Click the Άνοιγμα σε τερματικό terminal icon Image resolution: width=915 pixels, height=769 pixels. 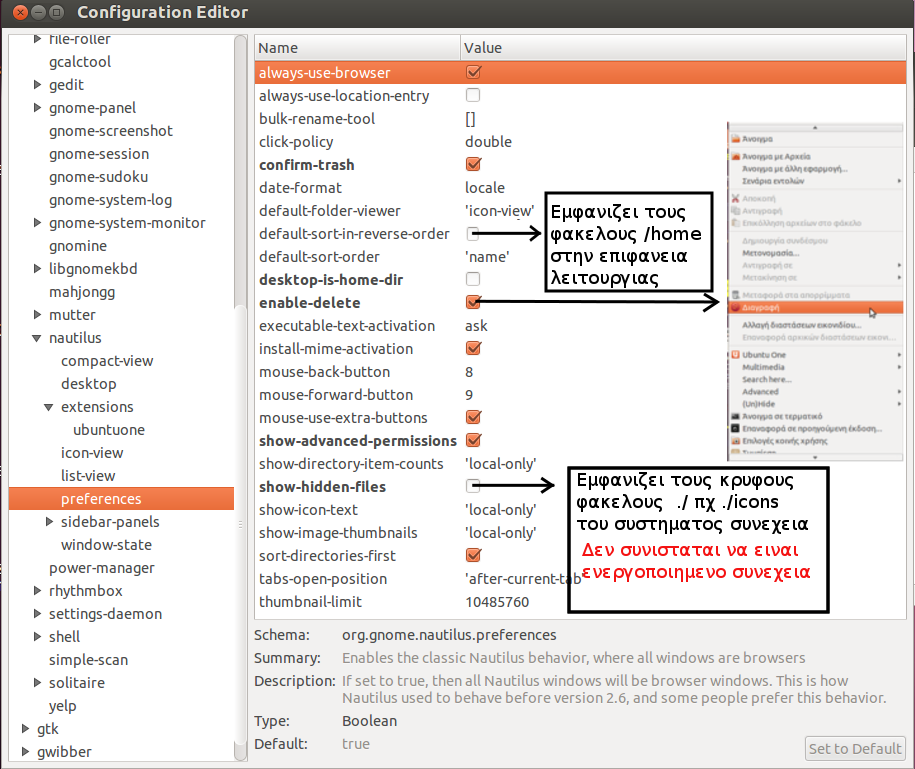pos(735,415)
